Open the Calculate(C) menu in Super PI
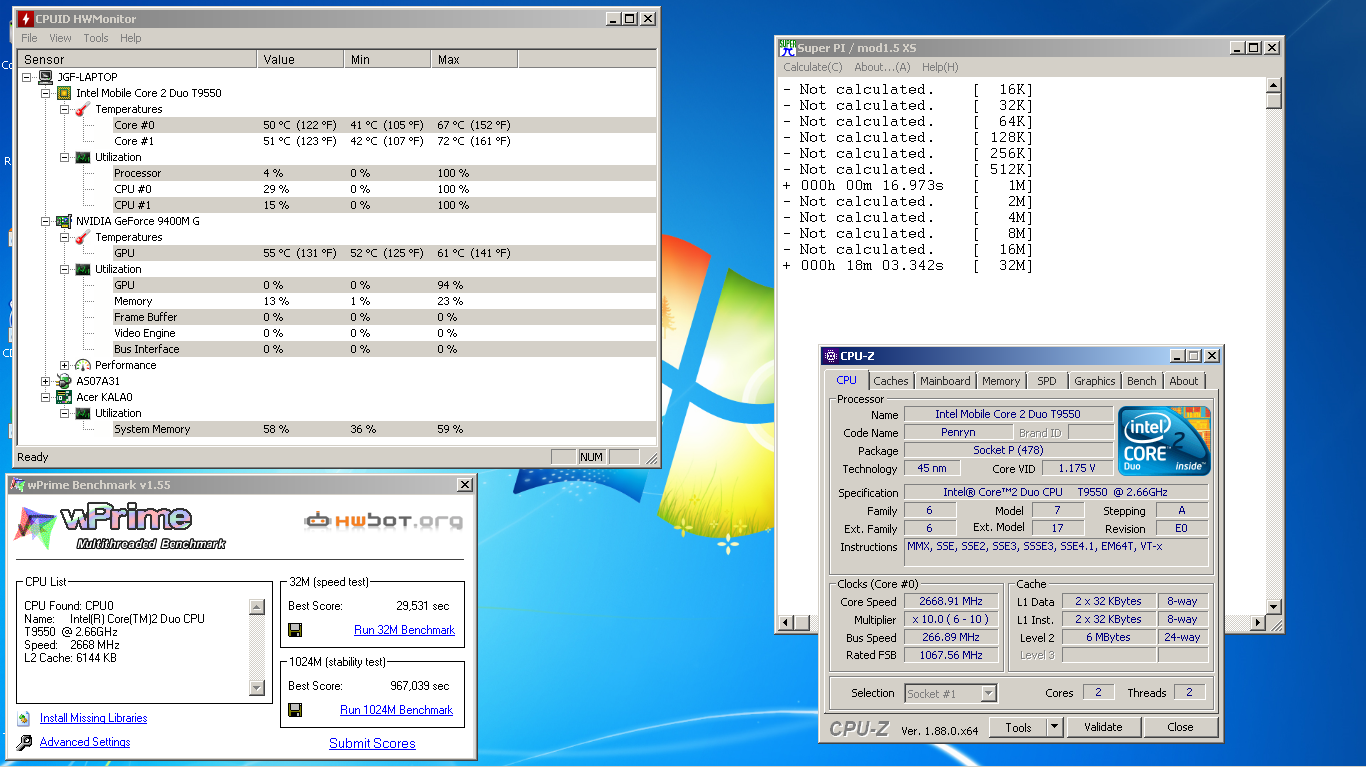The width and height of the screenshot is (1366, 768). point(813,67)
